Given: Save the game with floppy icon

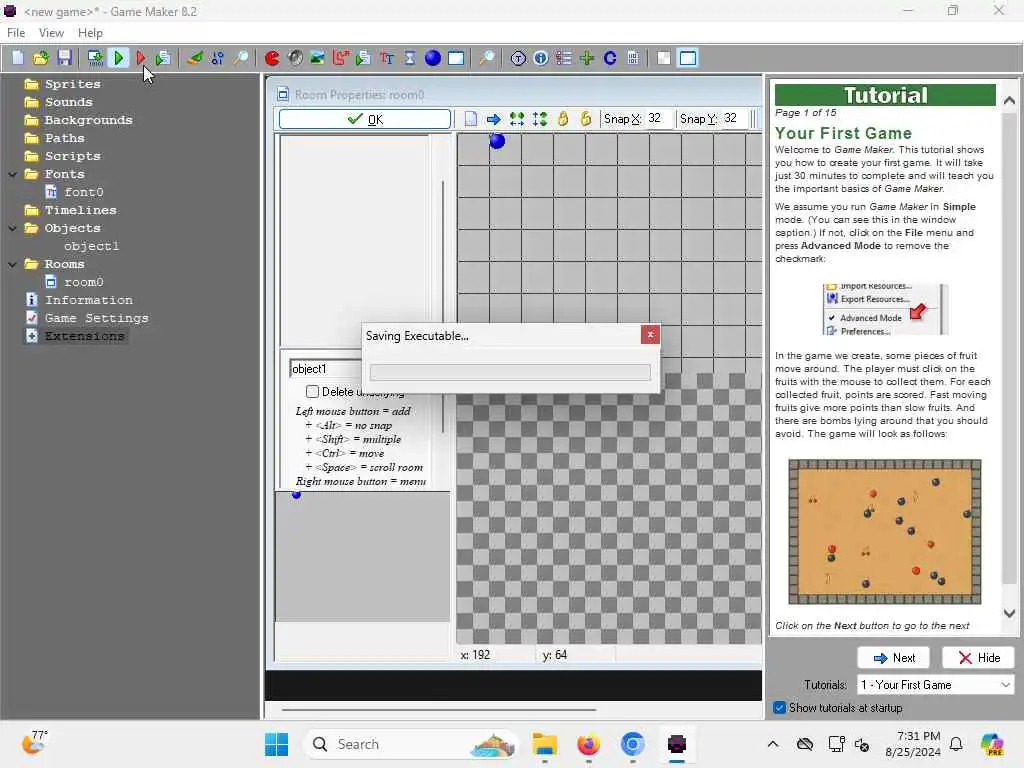Looking at the screenshot, I should tap(64, 58).
